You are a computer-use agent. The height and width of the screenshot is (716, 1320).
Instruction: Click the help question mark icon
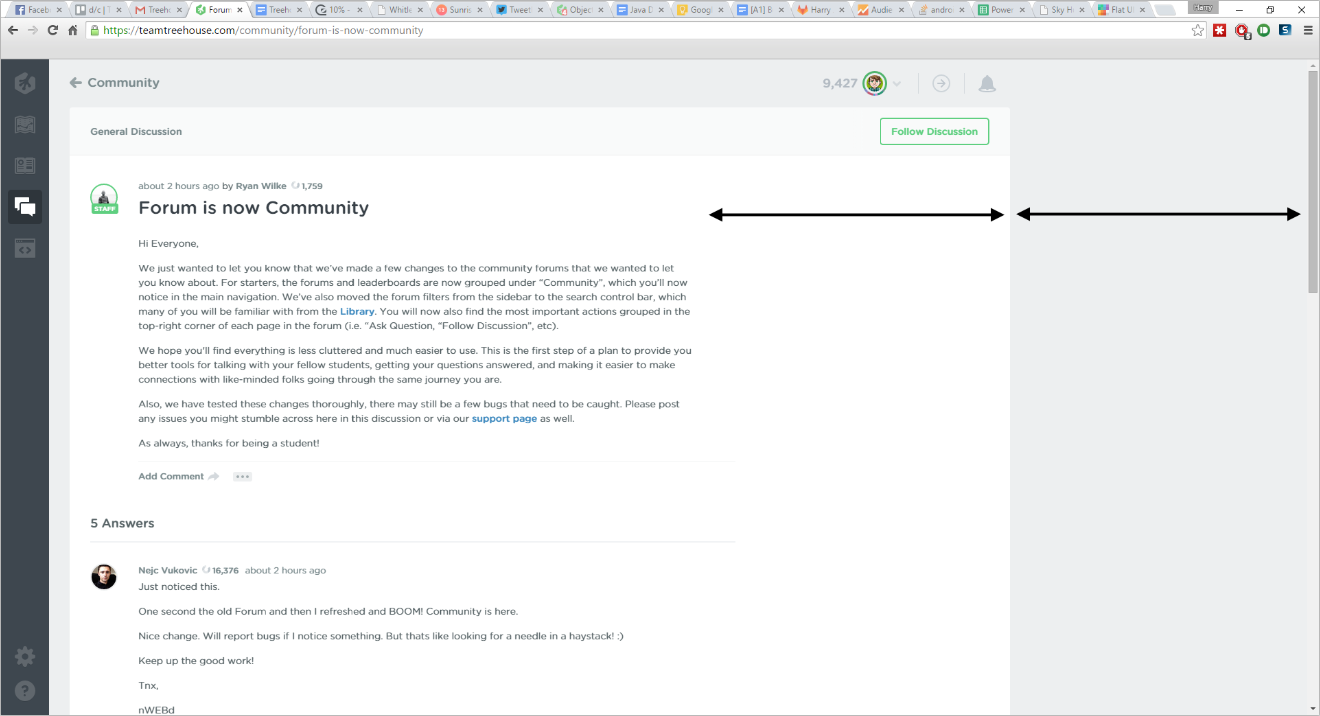coord(25,691)
